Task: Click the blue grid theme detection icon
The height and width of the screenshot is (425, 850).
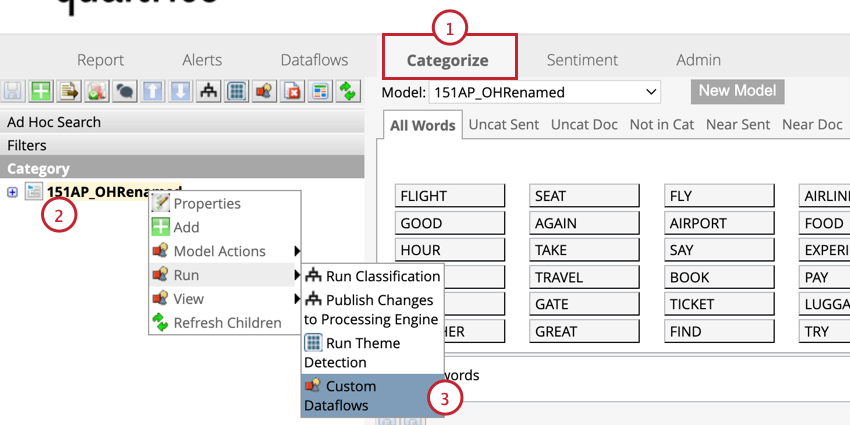Action: [236, 91]
